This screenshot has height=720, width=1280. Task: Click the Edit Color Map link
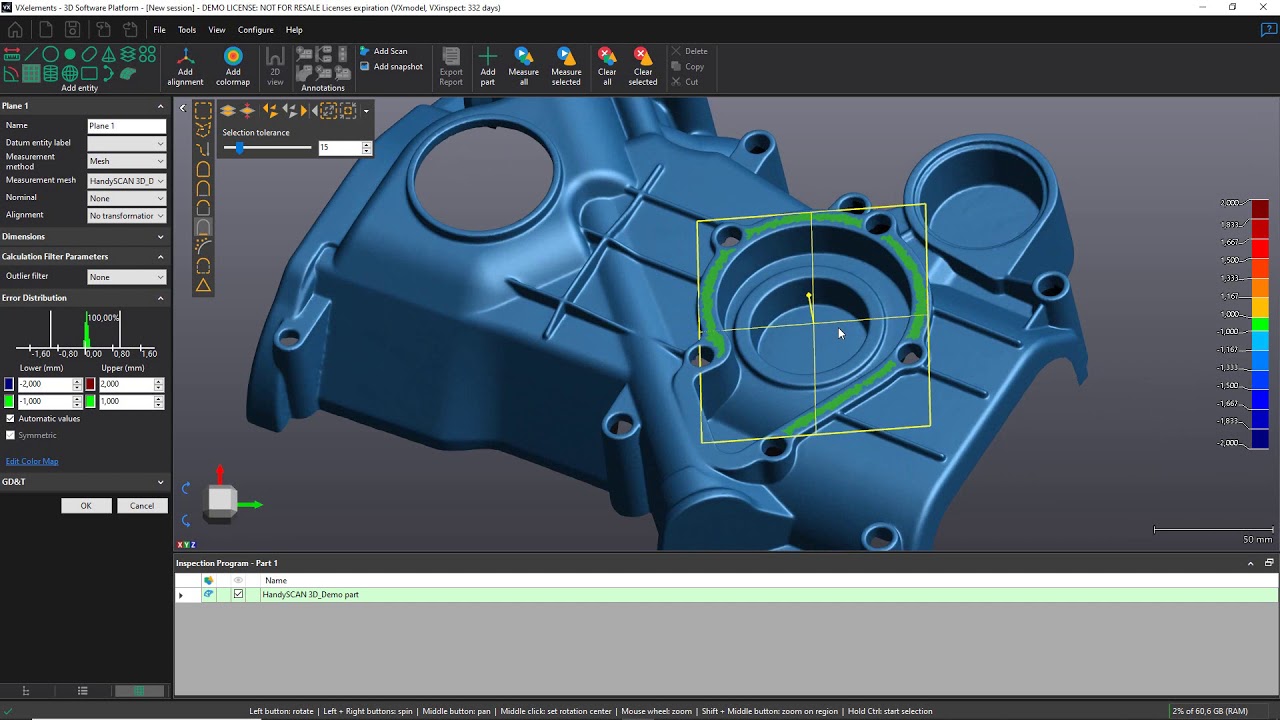click(31, 461)
